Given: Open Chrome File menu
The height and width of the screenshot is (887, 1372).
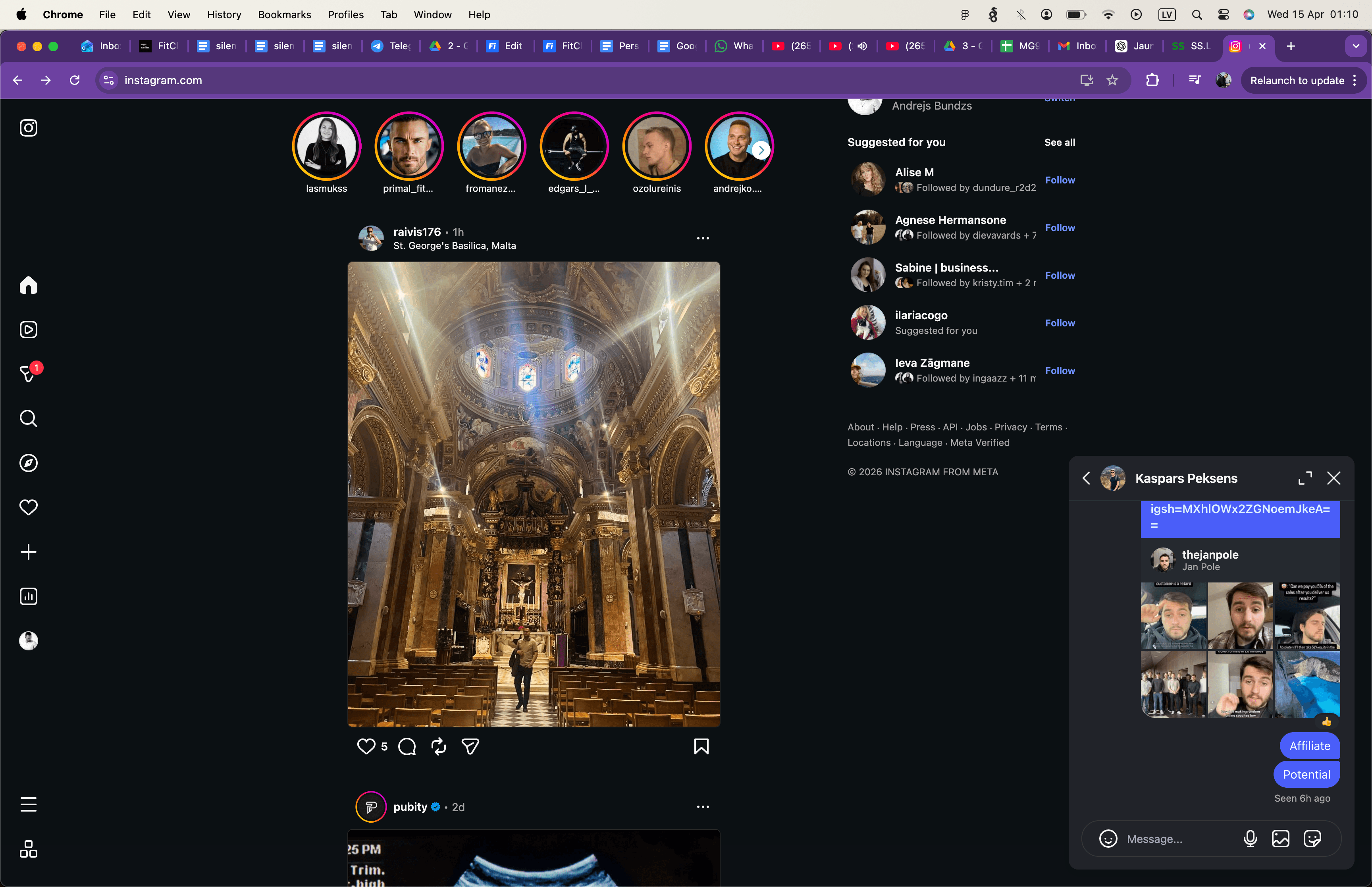Looking at the screenshot, I should (x=107, y=14).
